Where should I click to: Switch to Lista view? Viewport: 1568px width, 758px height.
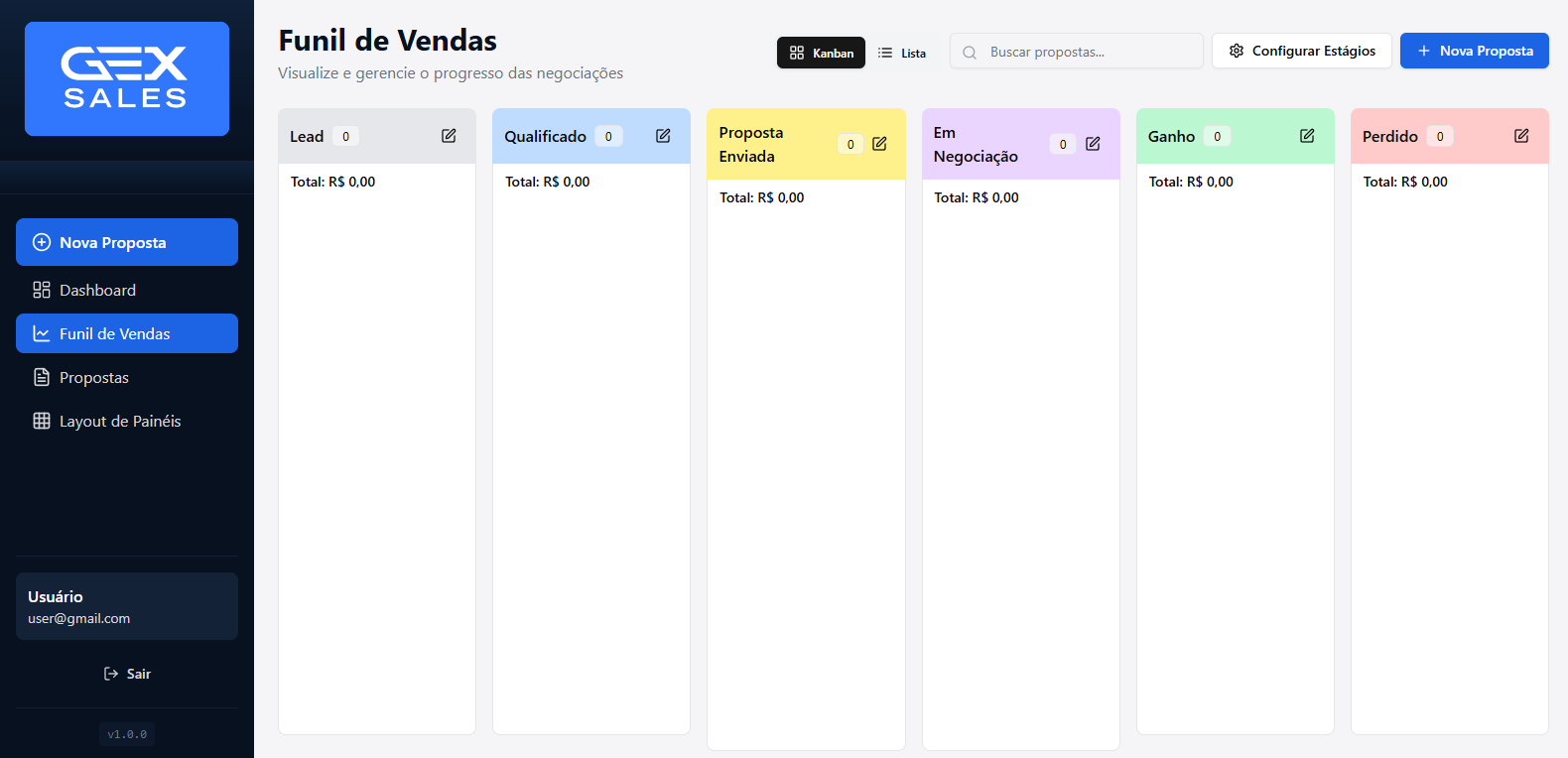click(x=902, y=53)
